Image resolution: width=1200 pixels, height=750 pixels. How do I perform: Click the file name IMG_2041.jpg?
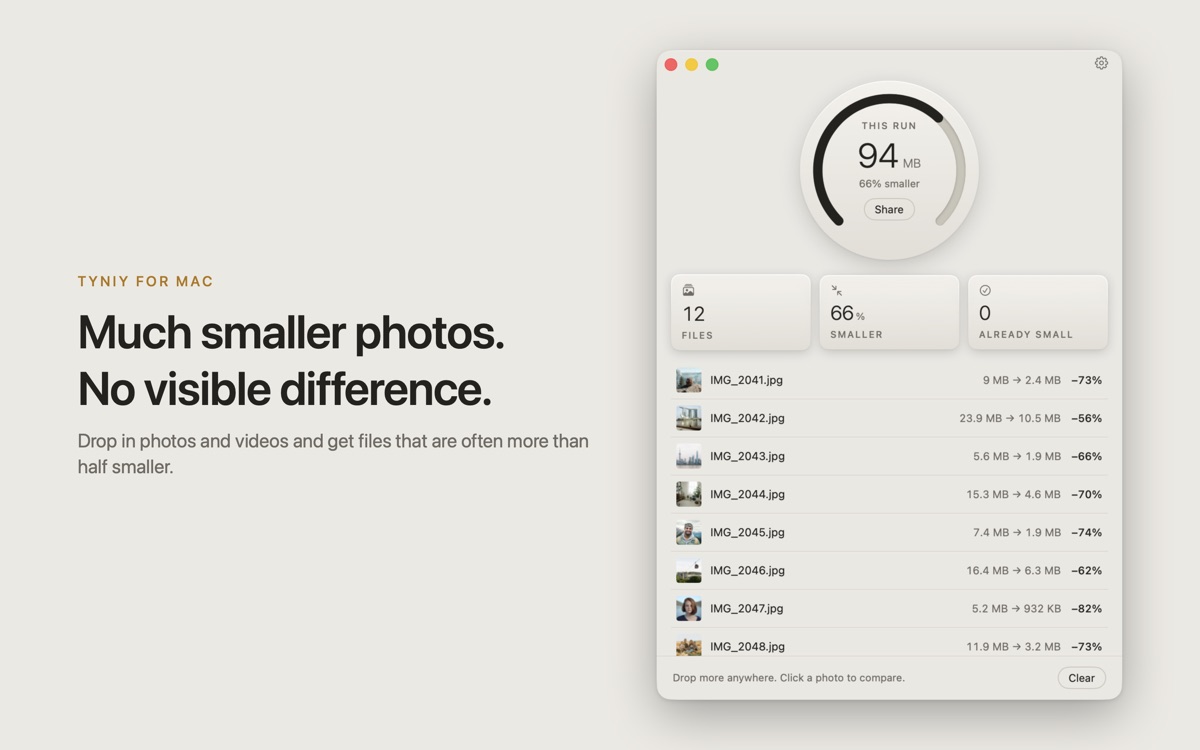(747, 380)
